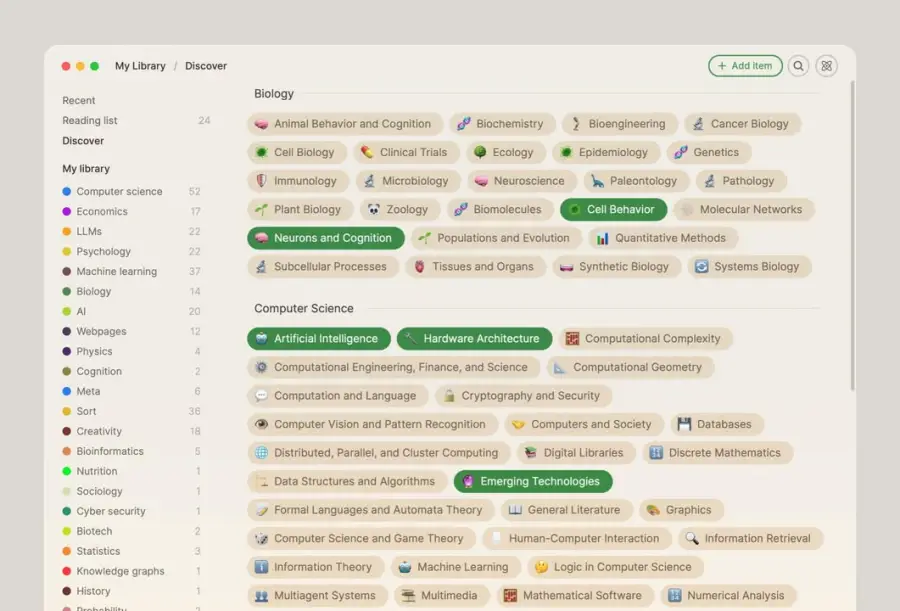900x611 pixels.
Task: Click the dinosaur icon on Paleontology
Action: tap(597, 181)
